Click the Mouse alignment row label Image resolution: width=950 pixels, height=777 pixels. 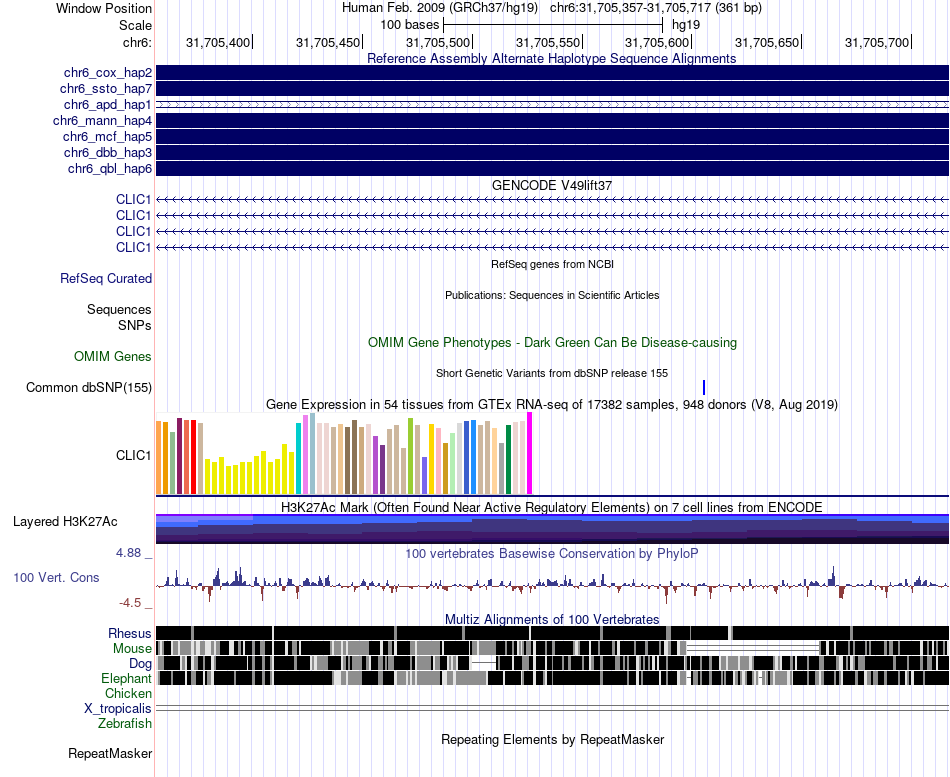132,649
